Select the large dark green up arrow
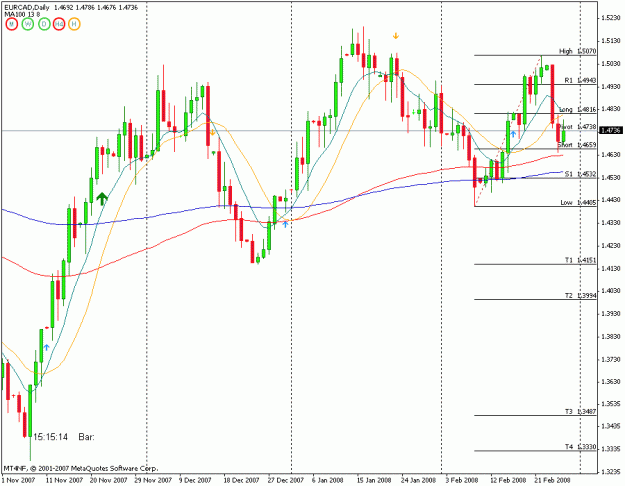 pos(102,199)
